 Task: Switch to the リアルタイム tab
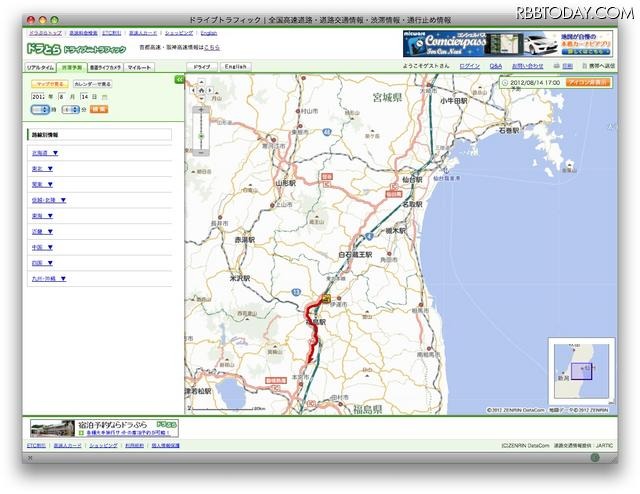click(40, 66)
